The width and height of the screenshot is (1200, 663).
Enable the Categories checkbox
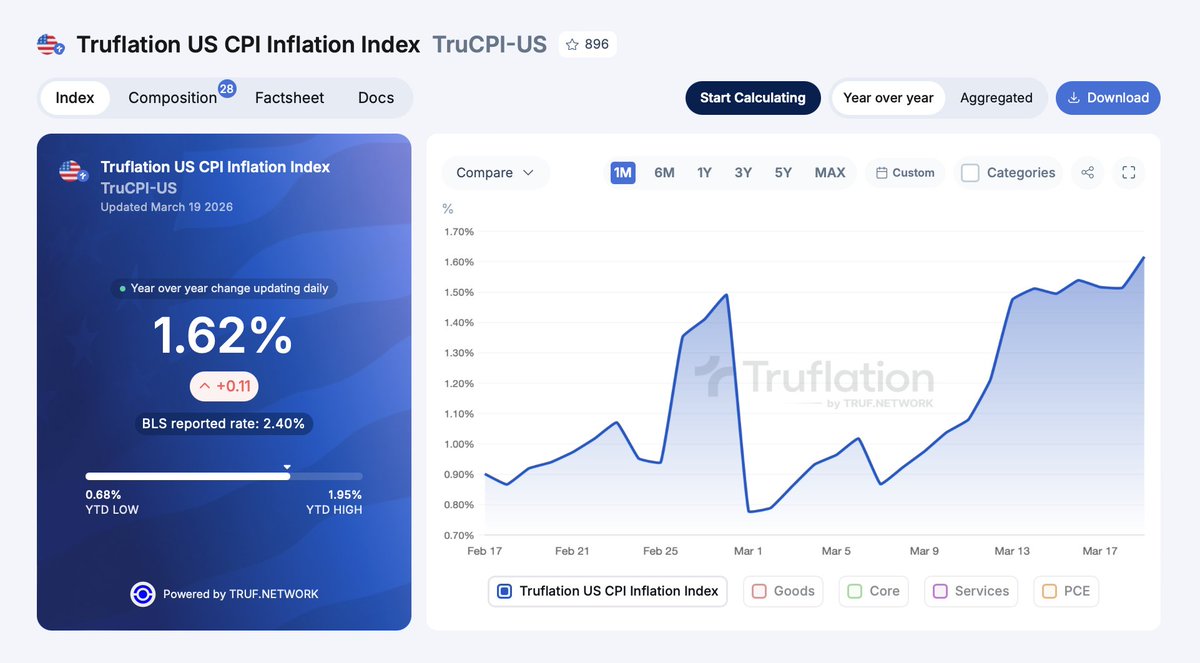tap(970, 173)
